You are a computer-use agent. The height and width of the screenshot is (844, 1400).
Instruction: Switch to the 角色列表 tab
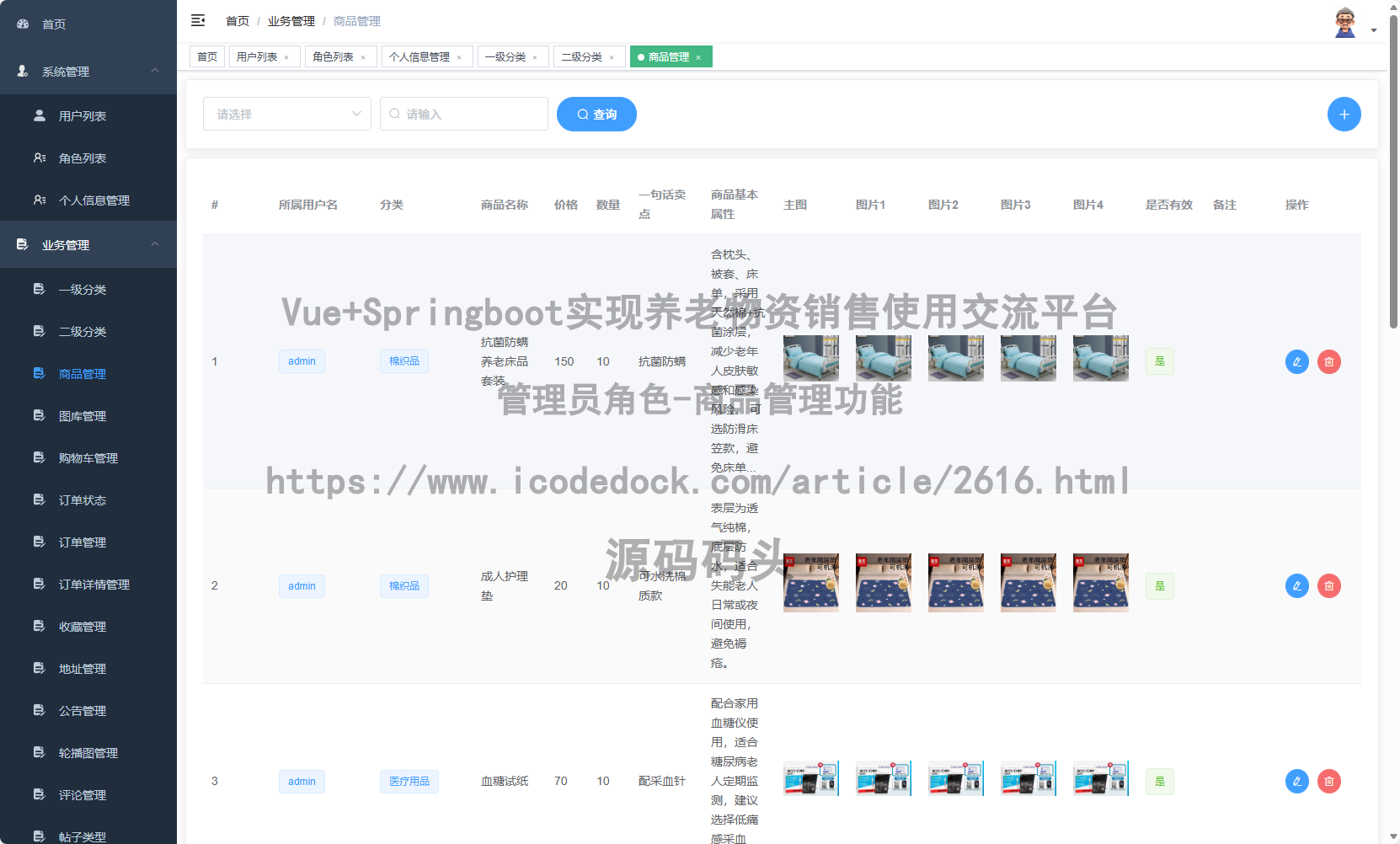pos(334,56)
